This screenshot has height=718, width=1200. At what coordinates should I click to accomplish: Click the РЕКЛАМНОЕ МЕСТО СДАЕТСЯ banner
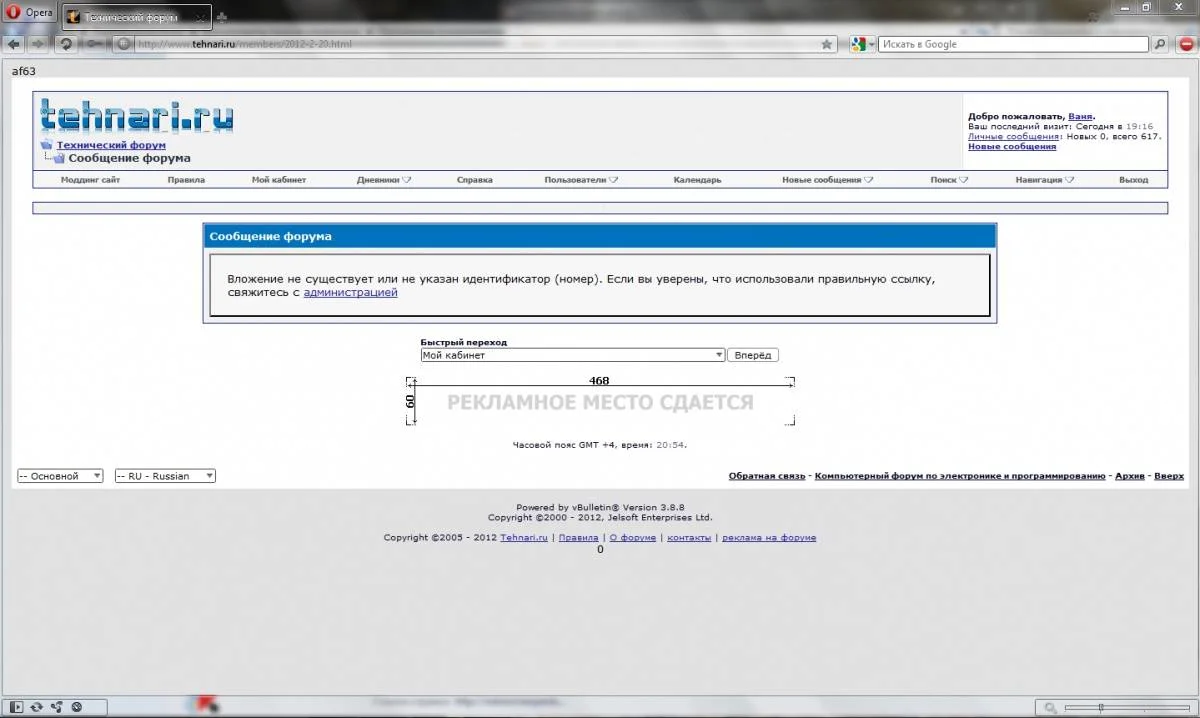click(600, 402)
